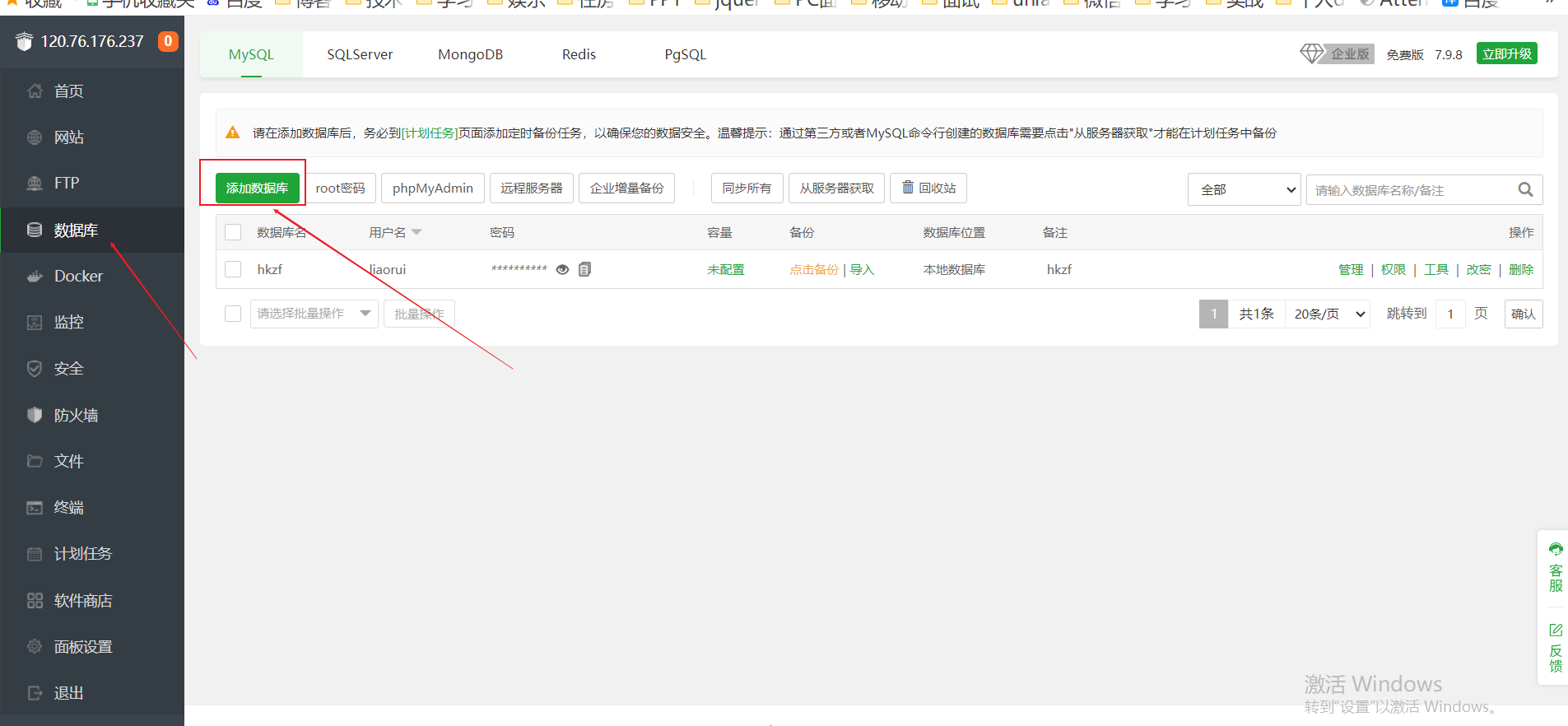Click the 批量操作 button
This screenshot has height=726, width=1568.
point(419,314)
